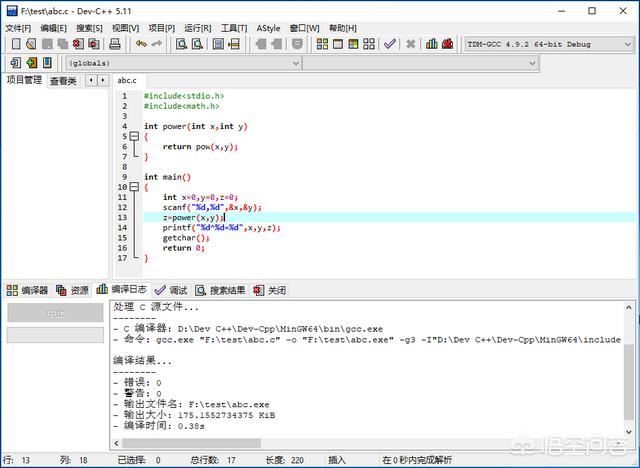640x468 pixels.
Task: Click the compile log horizontal scrollbar thumb
Action: coord(191,443)
